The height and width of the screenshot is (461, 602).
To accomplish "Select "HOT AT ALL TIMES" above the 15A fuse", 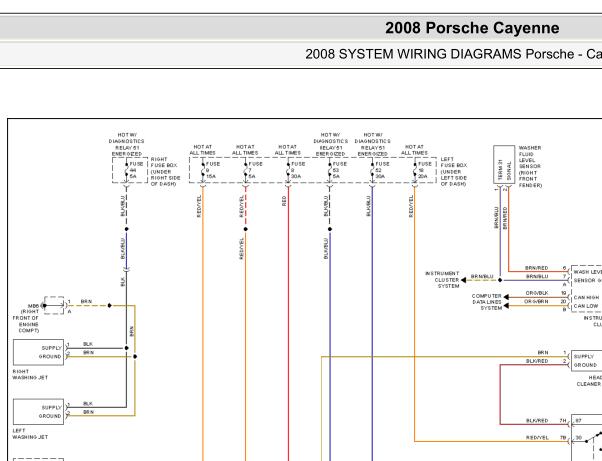I will pos(202,150).
